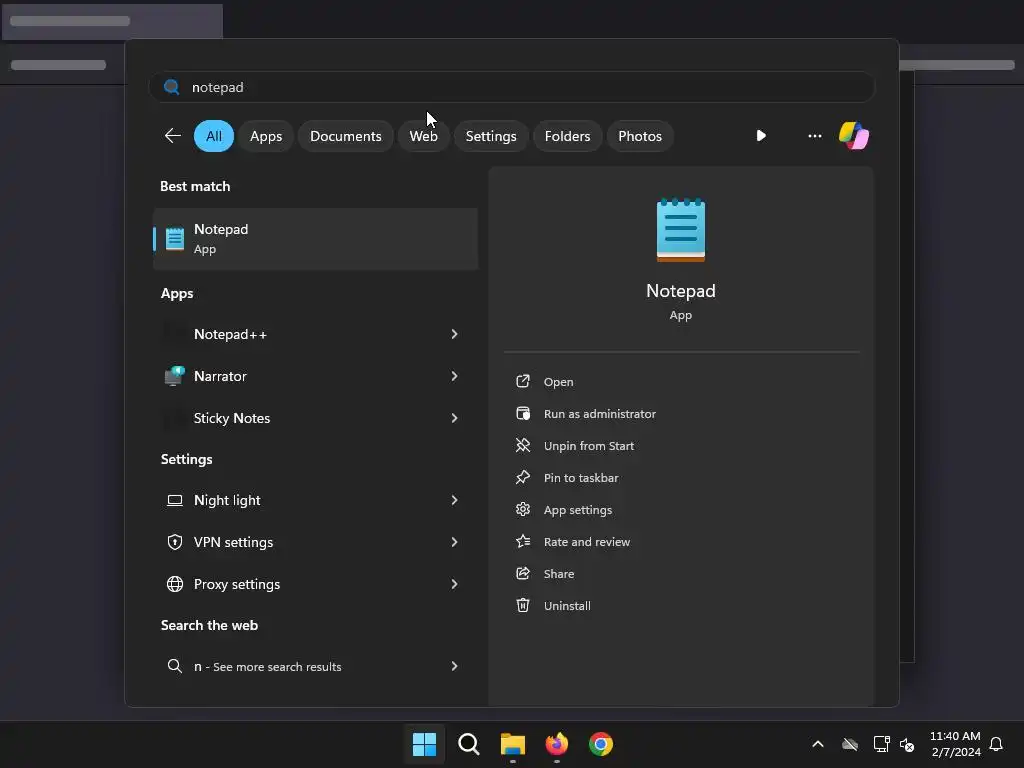1024x768 pixels.
Task: Switch to the Apps filter tab
Action: click(266, 136)
